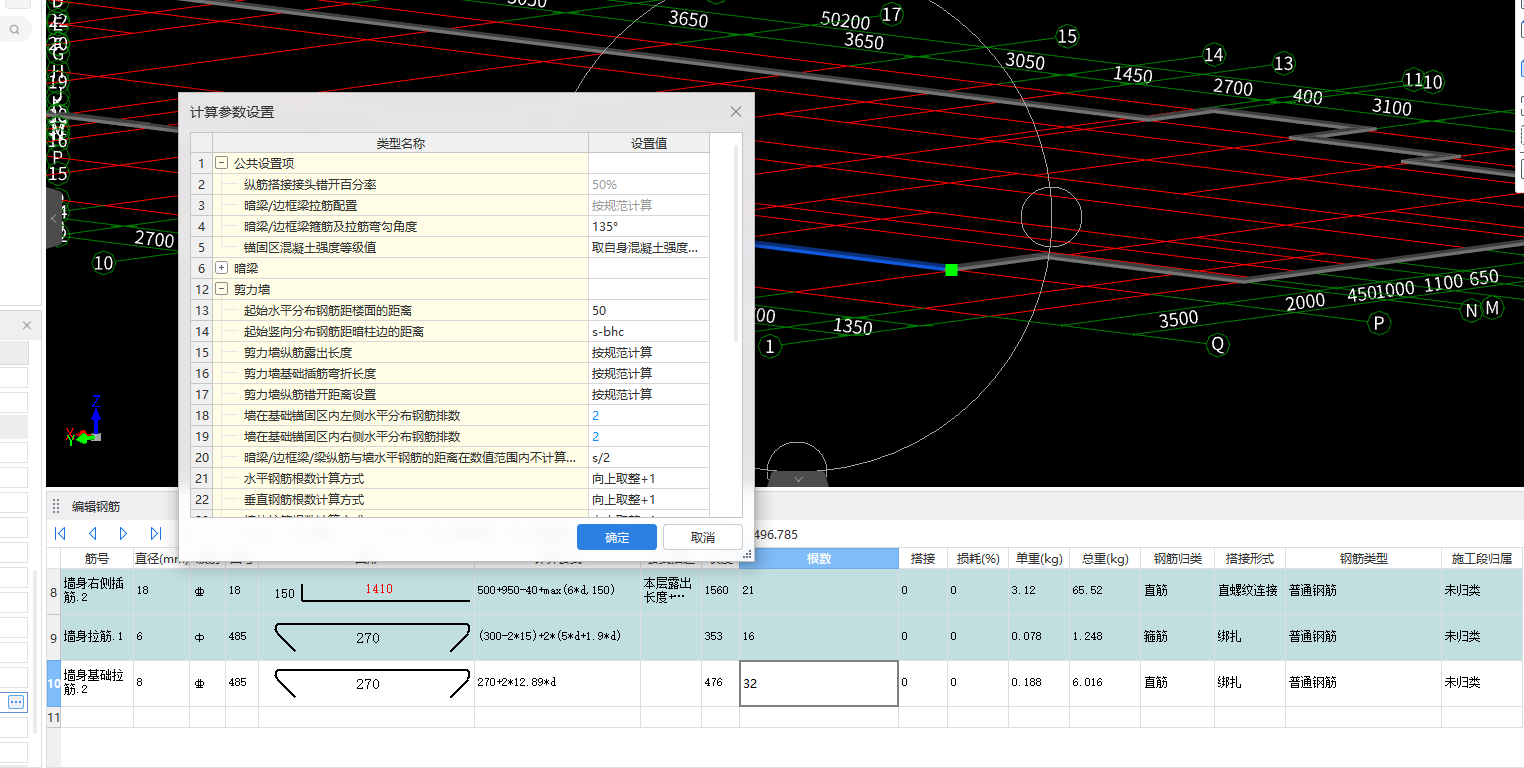Screen dimensions: 1524x768
Task: Jump to last rebar record arrow
Action: pos(156,534)
